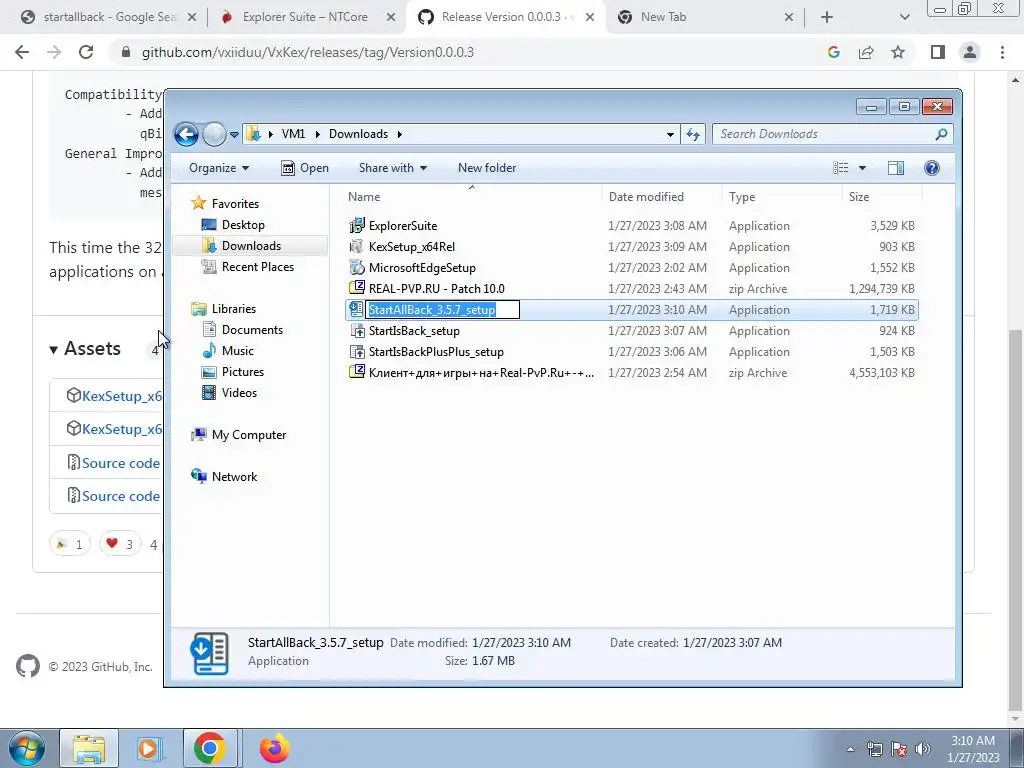Select Downloads in the navigation pane
Viewport: 1024px width, 768px height.
(x=251, y=246)
